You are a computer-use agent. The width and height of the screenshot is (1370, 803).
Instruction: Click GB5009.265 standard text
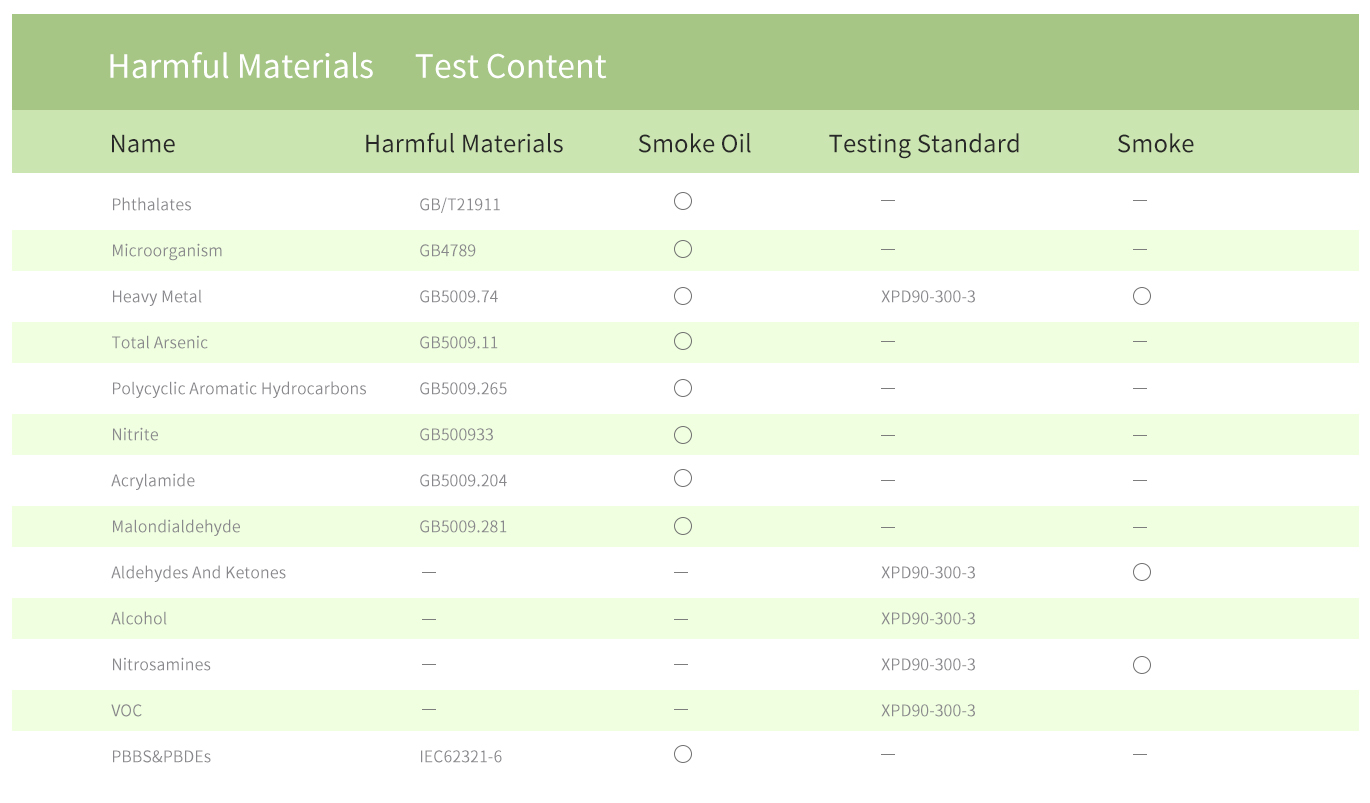pos(463,388)
